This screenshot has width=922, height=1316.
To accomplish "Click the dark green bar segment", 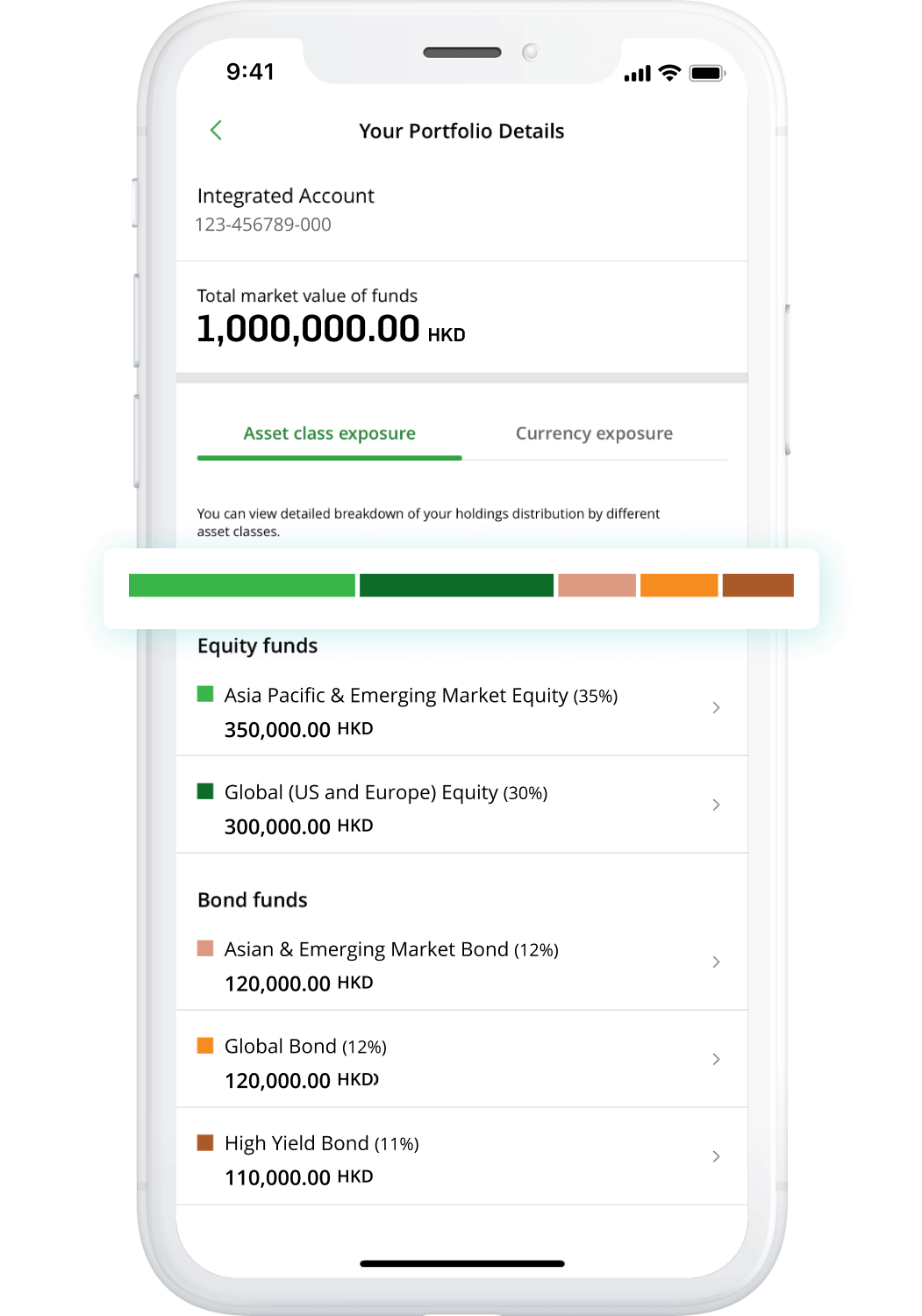I will click(456, 585).
